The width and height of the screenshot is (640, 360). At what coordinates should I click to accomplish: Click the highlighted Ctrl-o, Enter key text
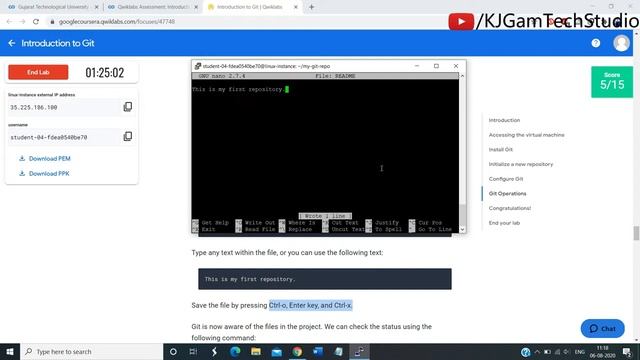point(311,305)
